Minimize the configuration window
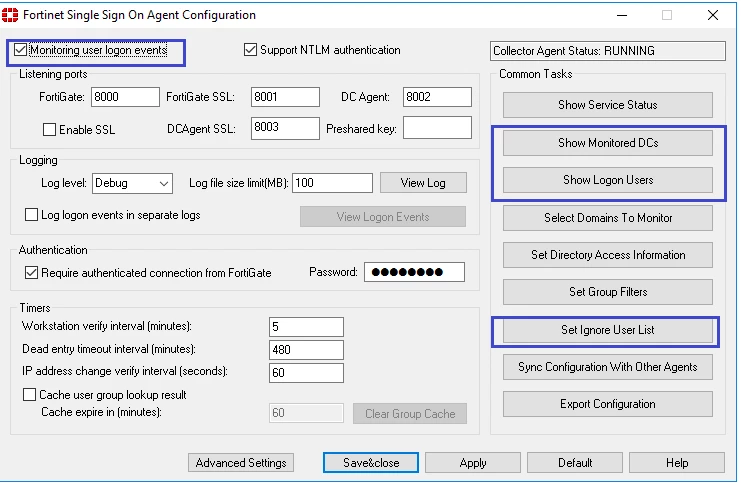Viewport: 741px width, 483px height. (x=622, y=15)
